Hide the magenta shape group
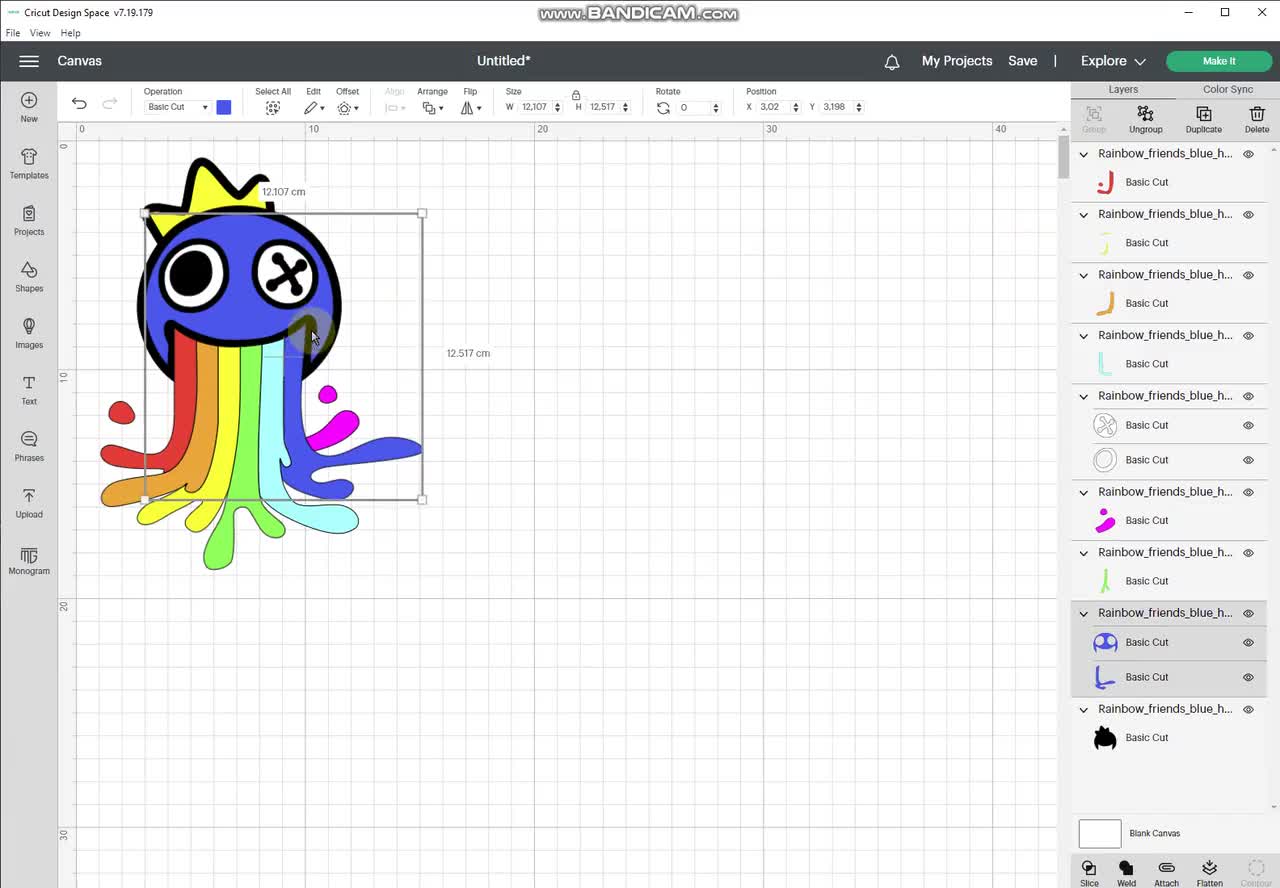This screenshot has width=1280, height=888. 1248,492
